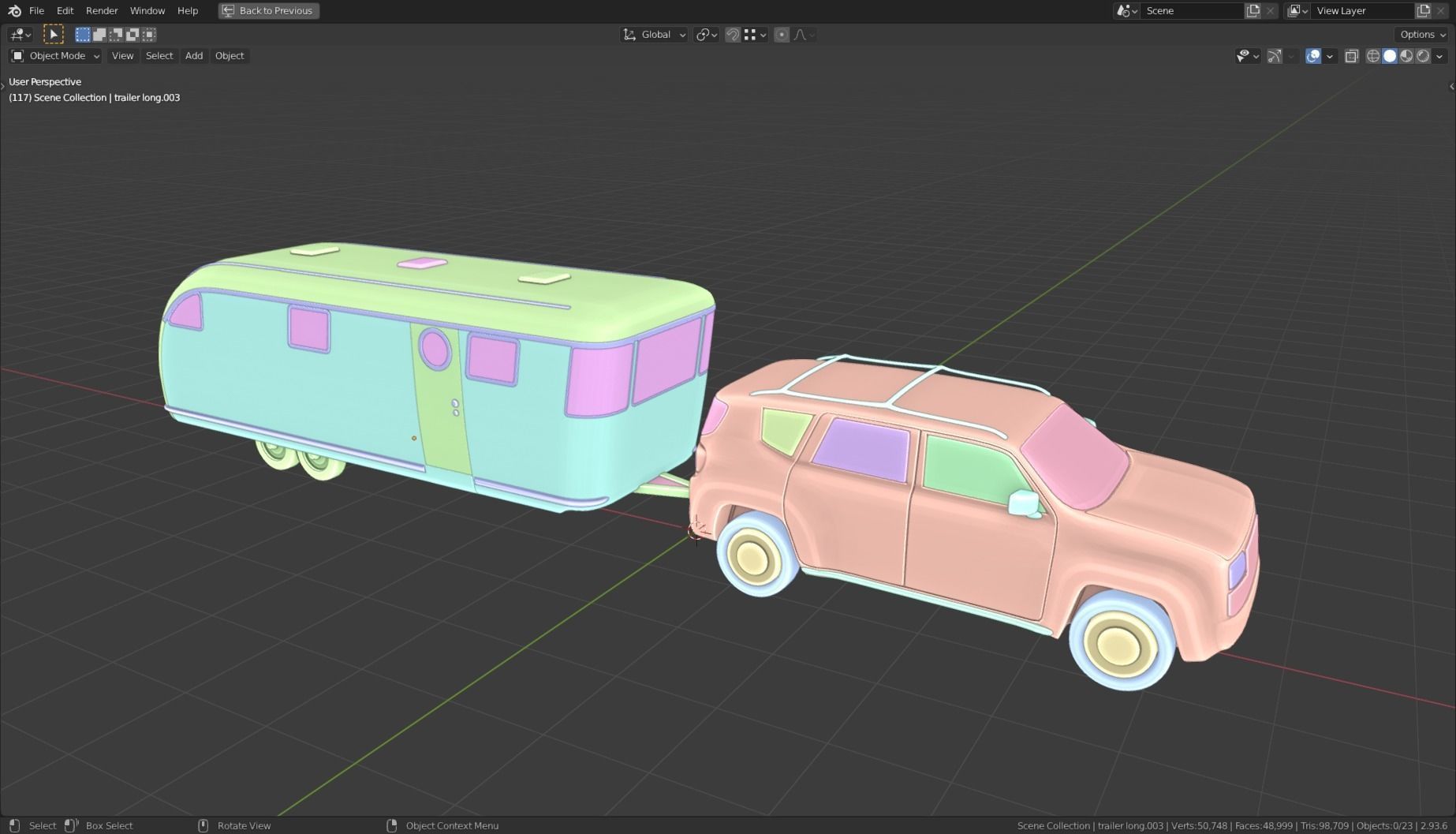Image resolution: width=1456 pixels, height=834 pixels.
Task: Open the snapping options dropdown
Action: pyautogui.click(x=756, y=34)
